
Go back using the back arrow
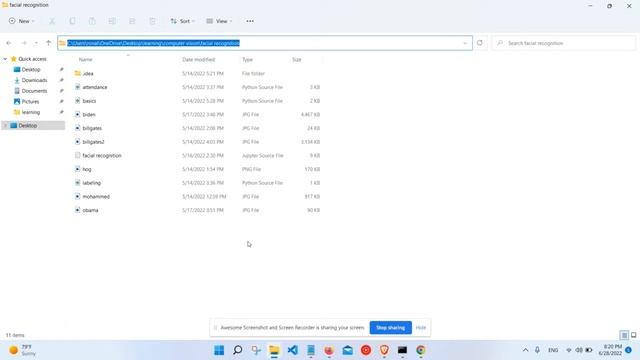tap(9, 43)
